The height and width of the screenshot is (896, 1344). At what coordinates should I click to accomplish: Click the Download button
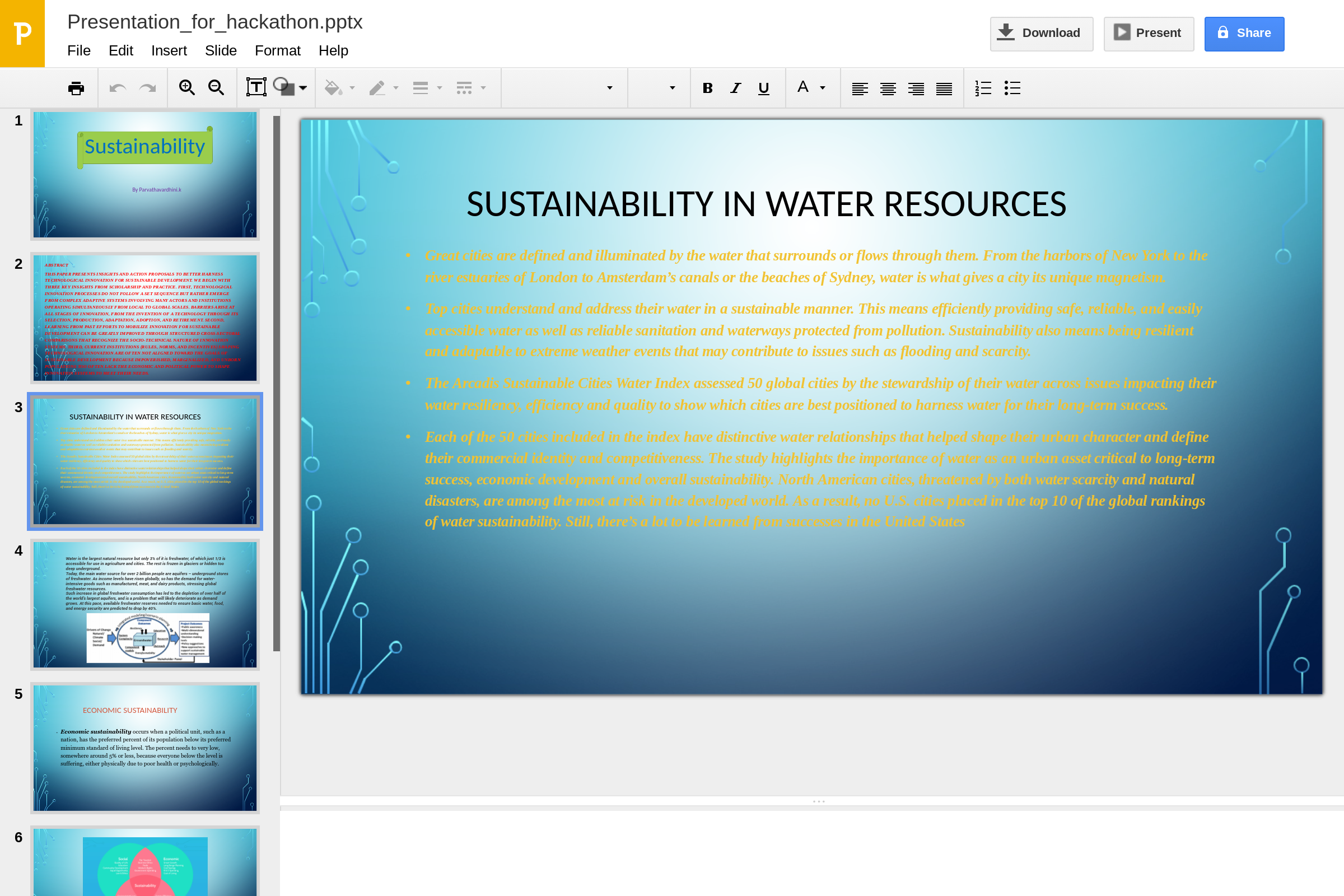click(1041, 33)
